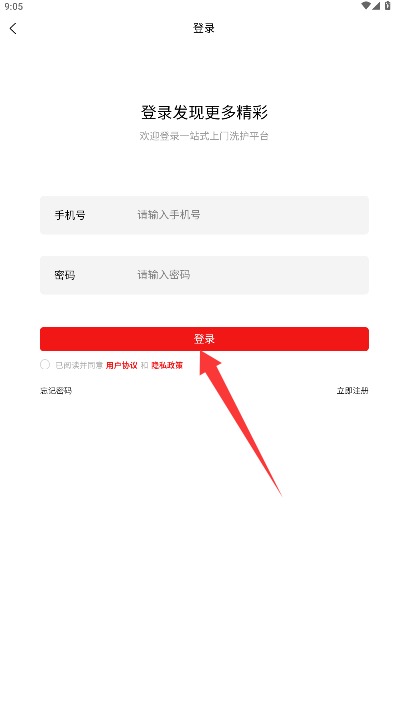The image size is (407, 722).
Task: Click the 登录发现更多精彩 heading text
Action: coord(204,112)
